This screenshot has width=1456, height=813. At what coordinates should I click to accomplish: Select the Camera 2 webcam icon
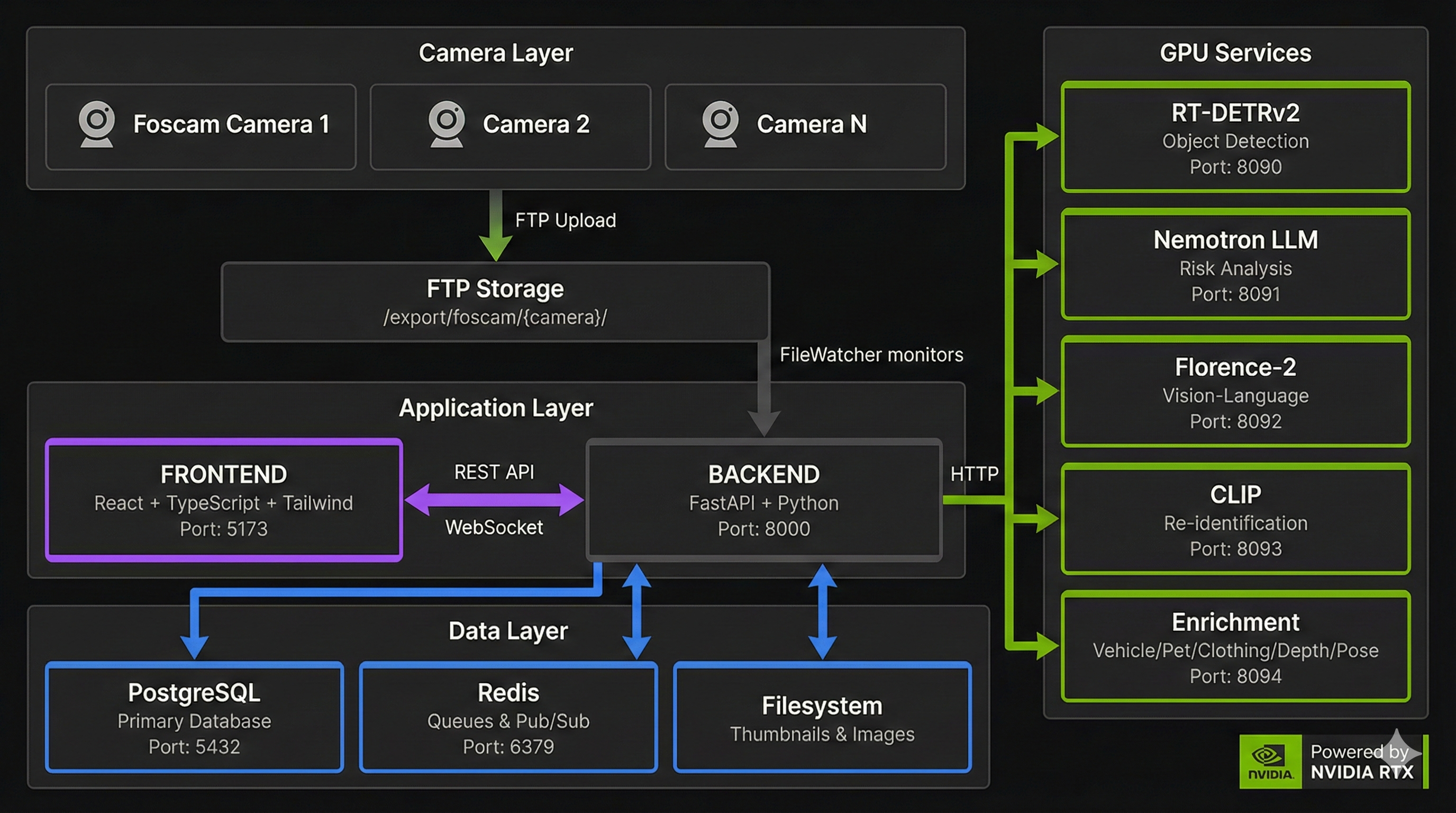tap(448, 124)
